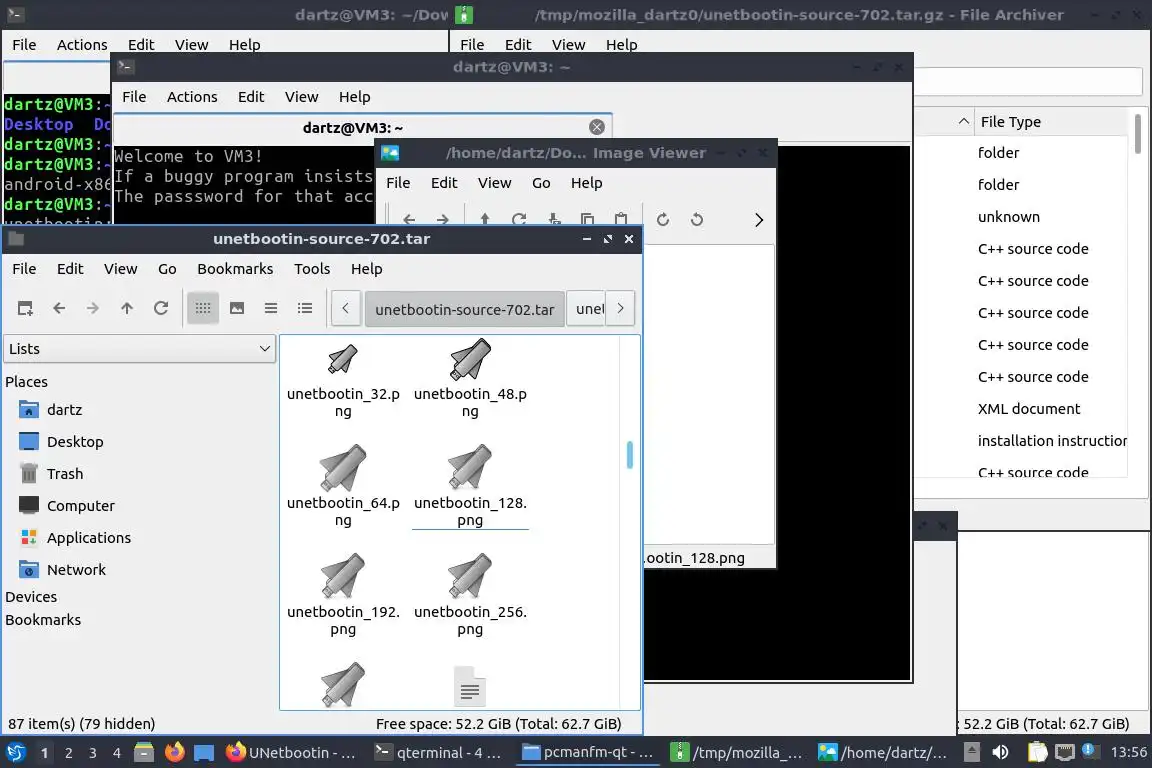This screenshot has width=1152, height=768.
Task: Select unetbootin_64.png file icon
Action: [343, 467]
